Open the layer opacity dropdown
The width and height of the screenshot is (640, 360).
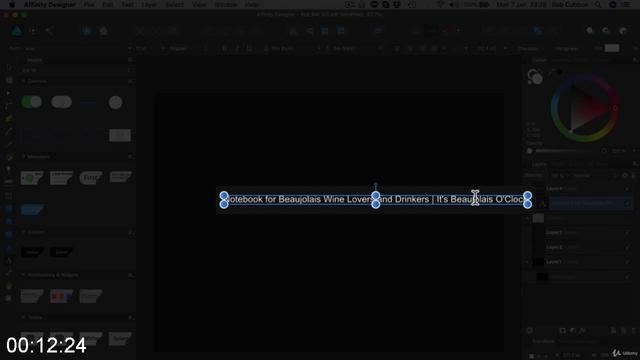click(560, 176)
